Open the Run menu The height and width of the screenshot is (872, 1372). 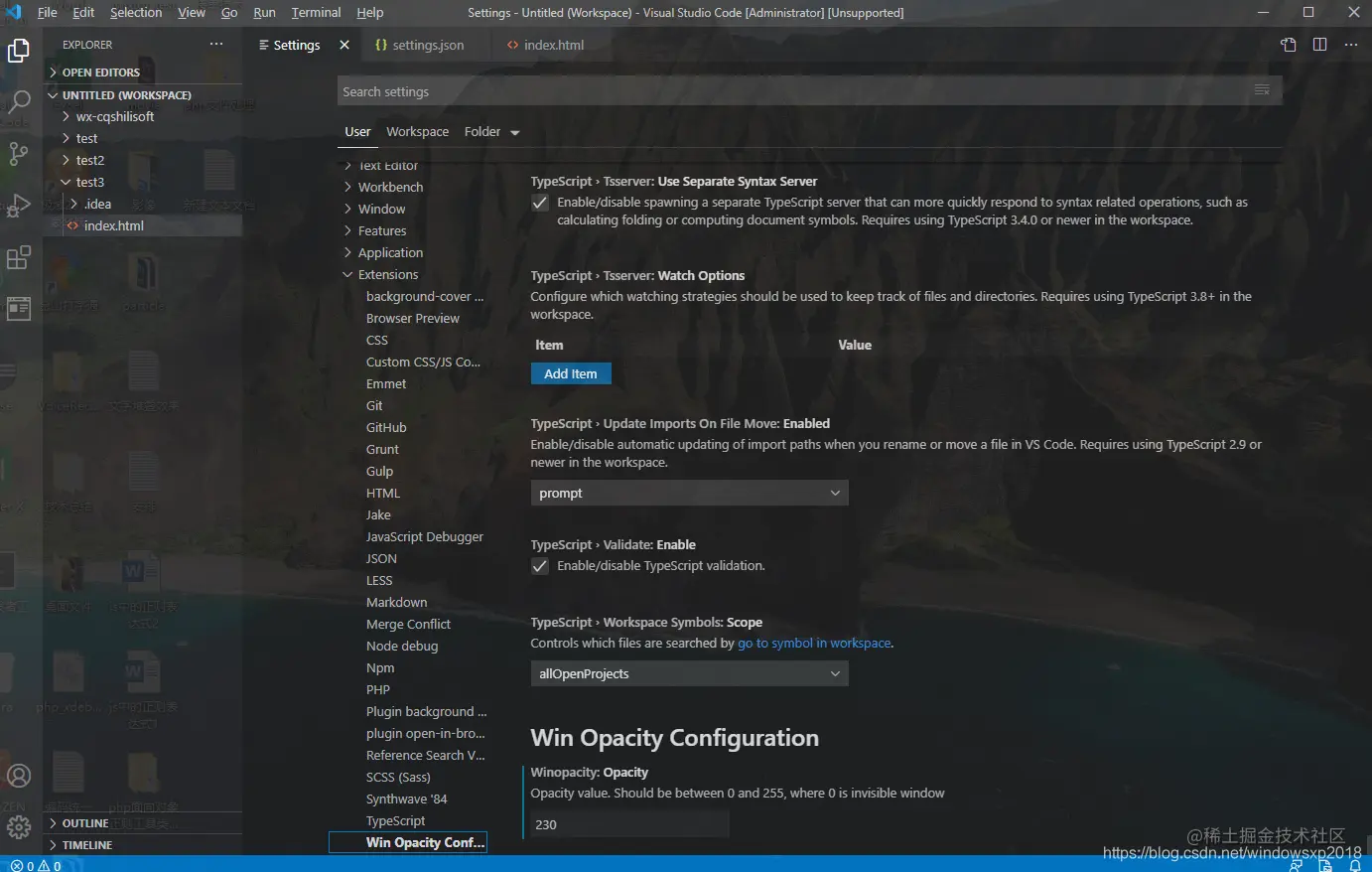pos(264,13)
